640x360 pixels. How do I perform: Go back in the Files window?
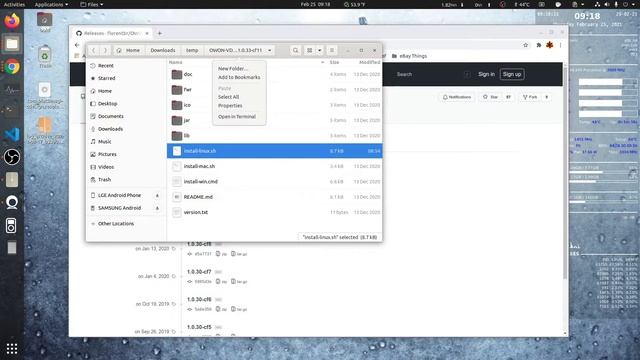click(93, 50)
